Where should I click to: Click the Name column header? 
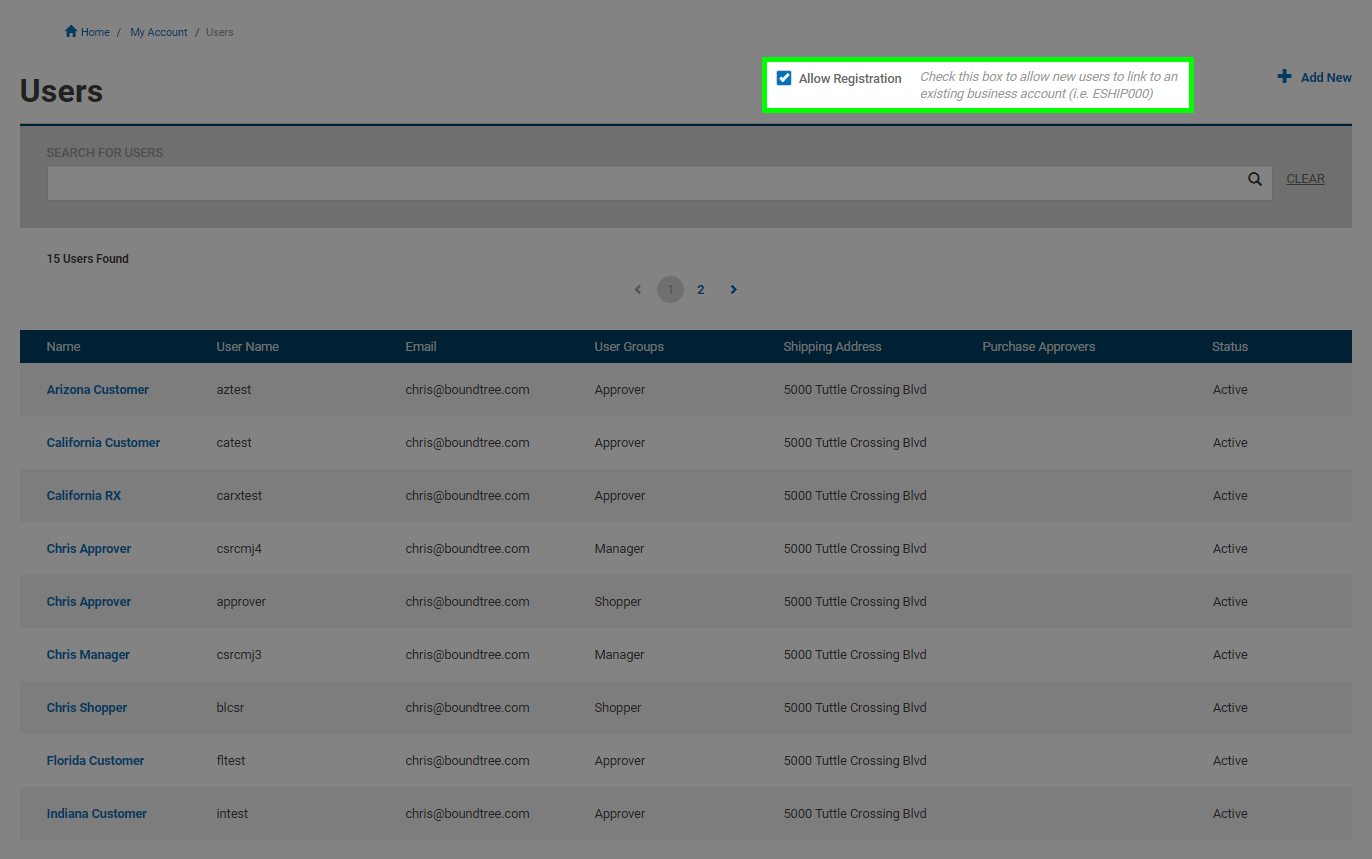pos(63,347)
